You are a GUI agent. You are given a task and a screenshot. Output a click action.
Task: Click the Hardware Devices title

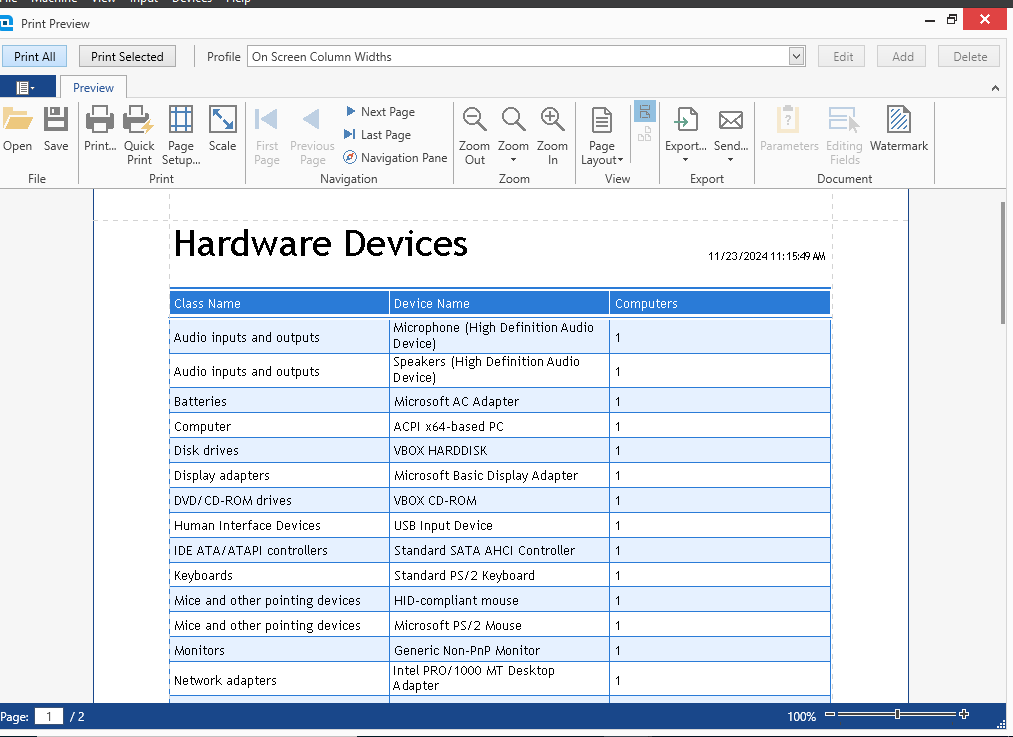coord(320,244)
